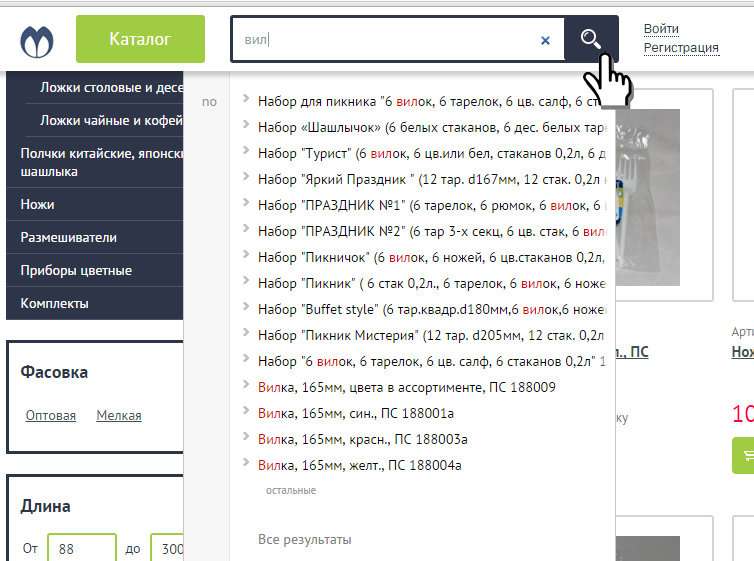Choose suggestion Набор "ПРАЗДНИК №2"
754x561 pixels.
click(x=431, y=231)
